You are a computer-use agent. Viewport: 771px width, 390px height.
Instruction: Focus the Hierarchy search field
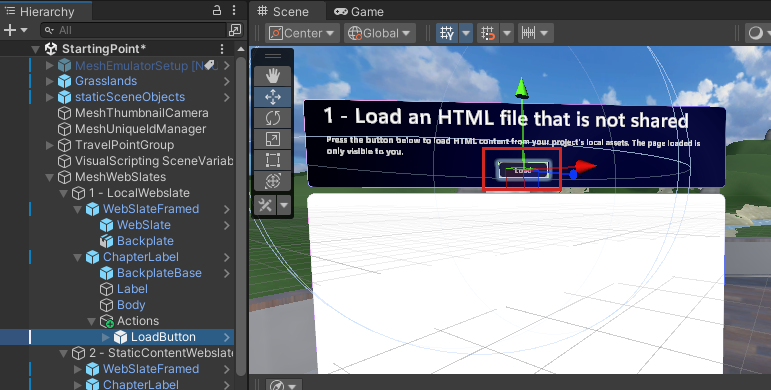click(134, 30)
